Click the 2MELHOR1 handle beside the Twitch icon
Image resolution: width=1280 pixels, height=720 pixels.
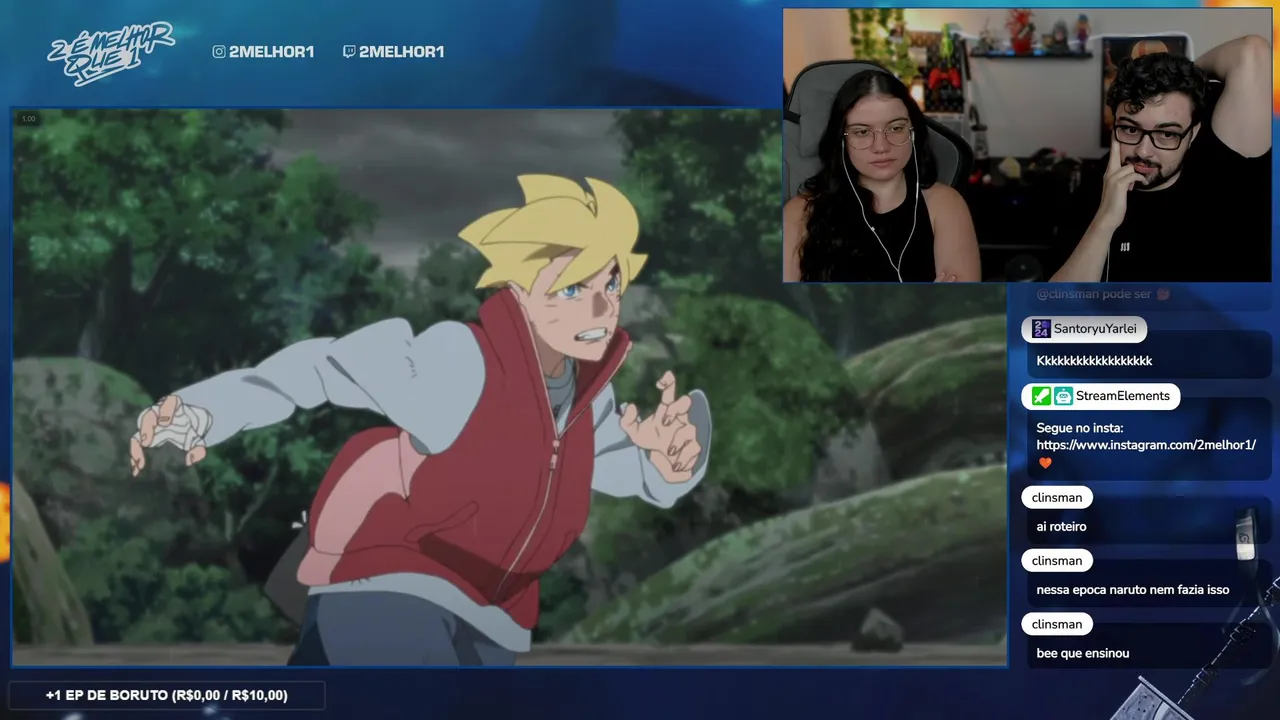[401, 52]
